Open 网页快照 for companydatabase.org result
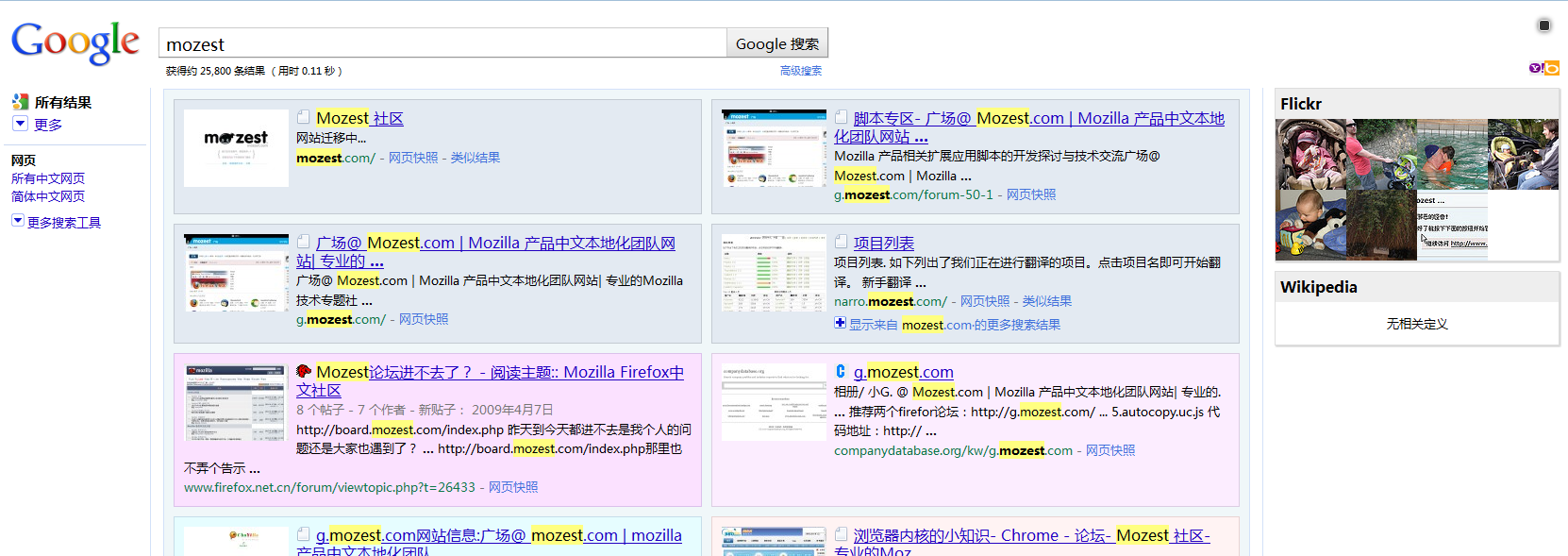 (1110, 450)
